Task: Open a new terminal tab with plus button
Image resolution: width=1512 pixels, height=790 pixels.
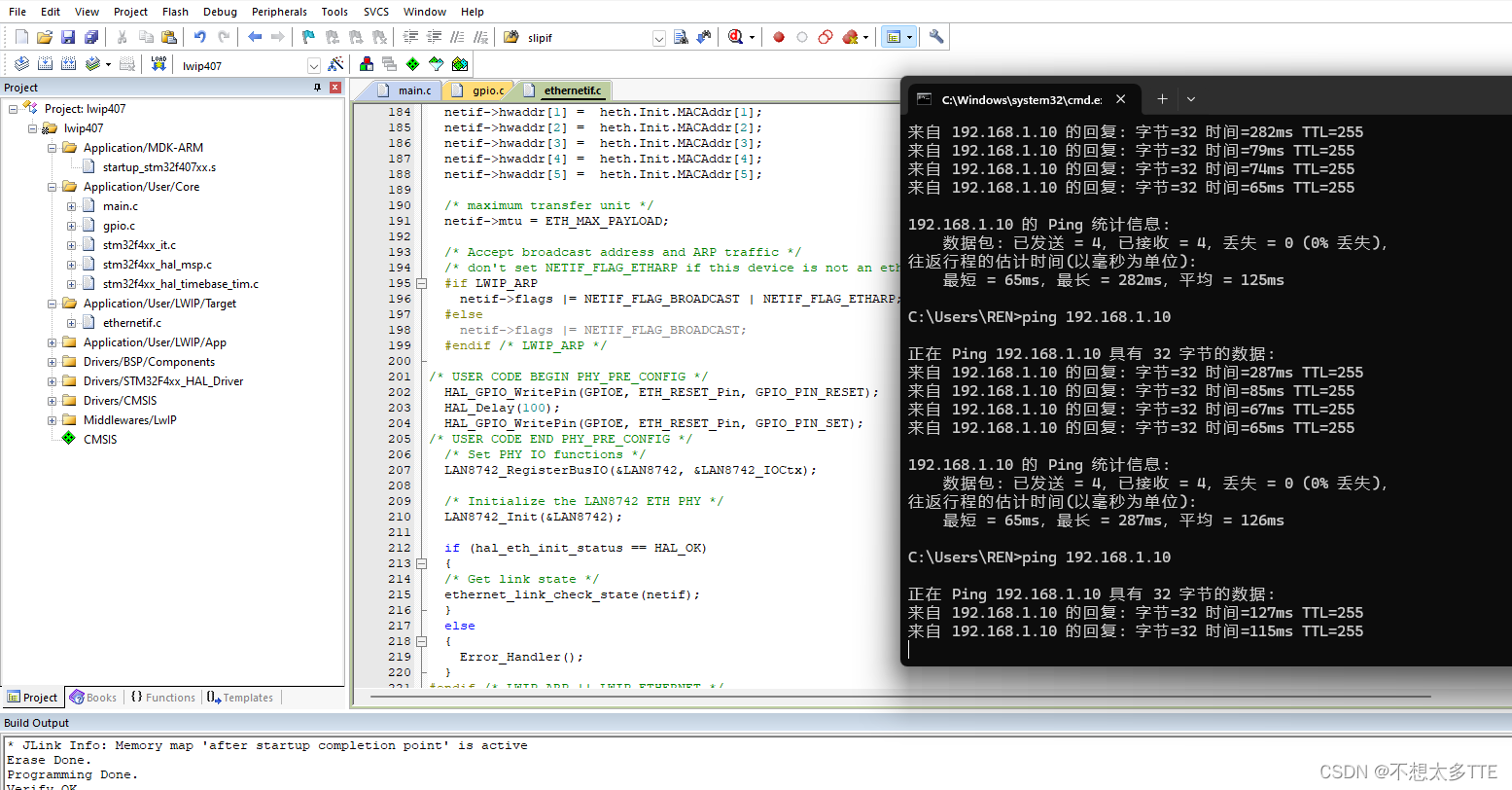Action: [1162, 98]
